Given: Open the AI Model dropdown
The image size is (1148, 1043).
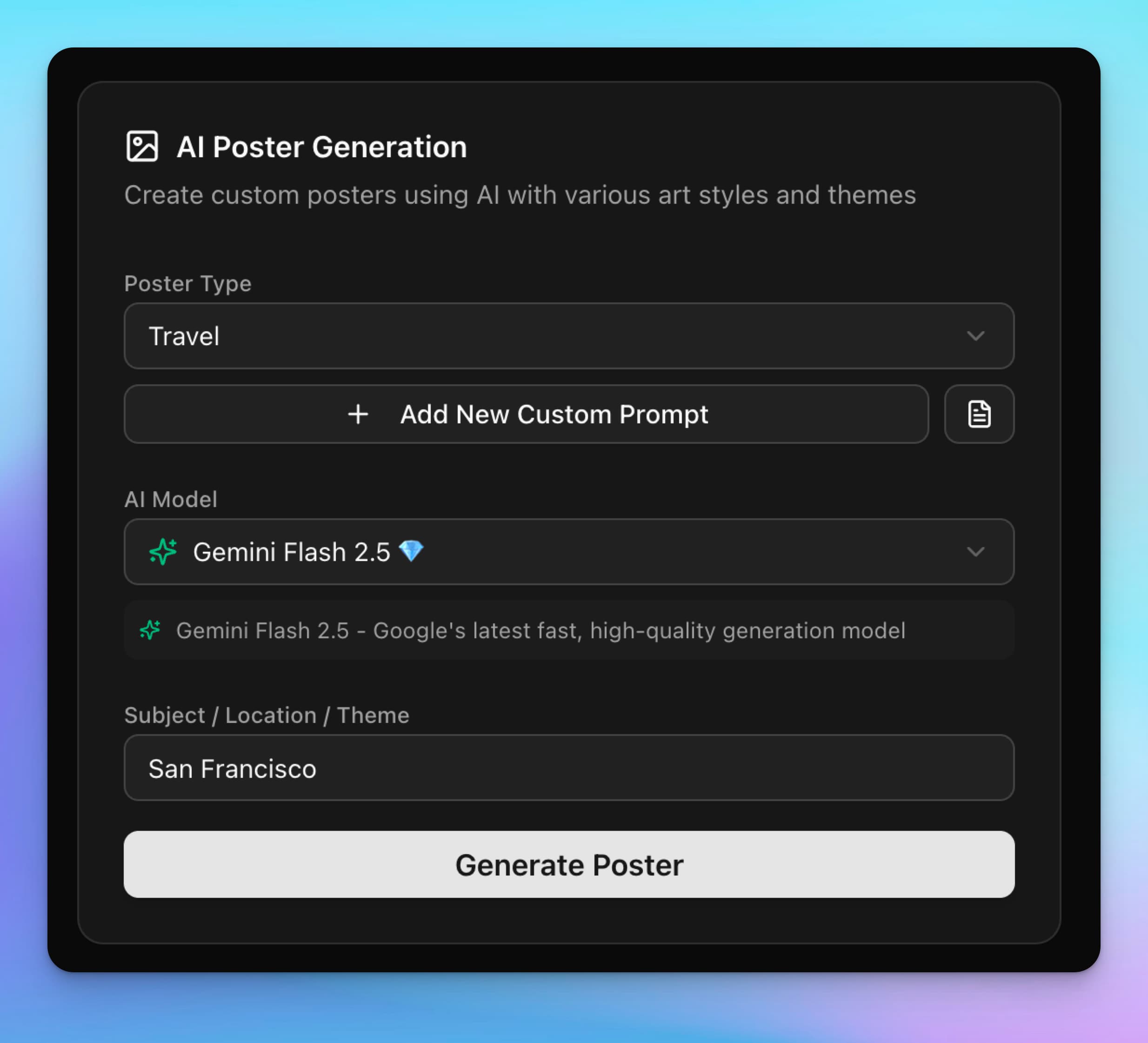Looking at the screenshot, I should pyautogui.click(x=569, y=551).
